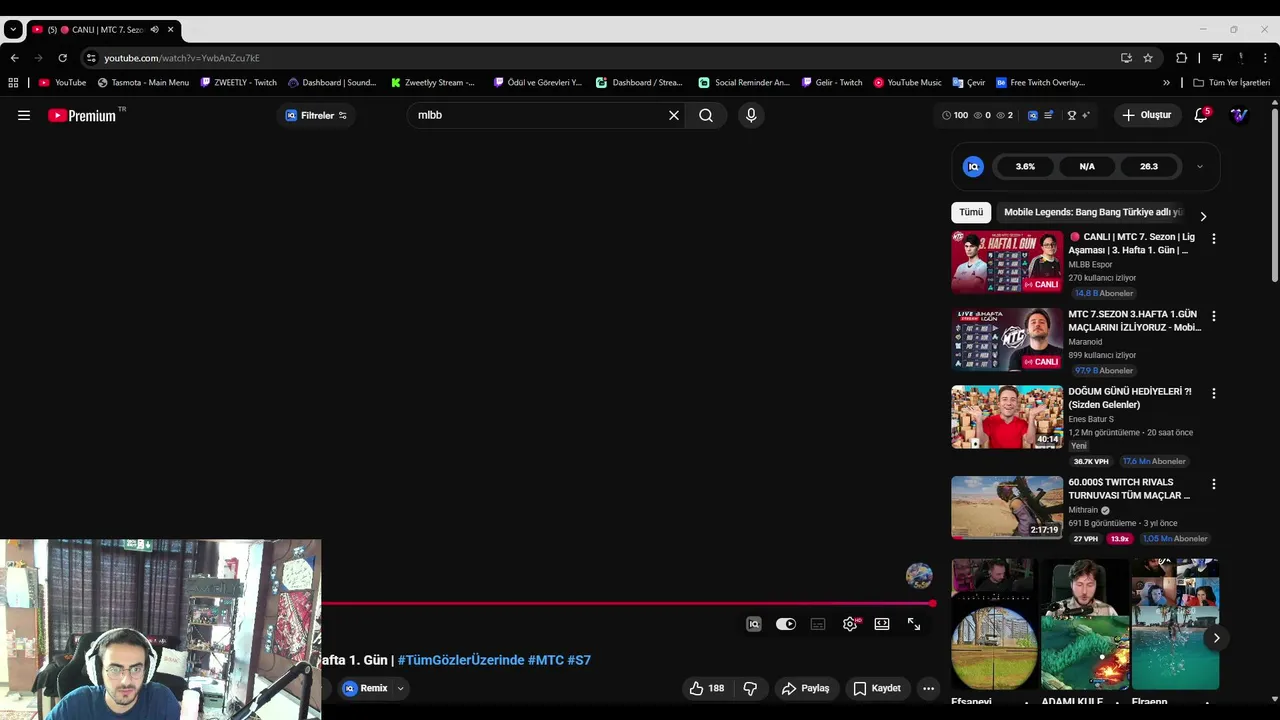Open the Remix dropdown arrow
The image size is (1280, 720).
[x=400, y=688]
